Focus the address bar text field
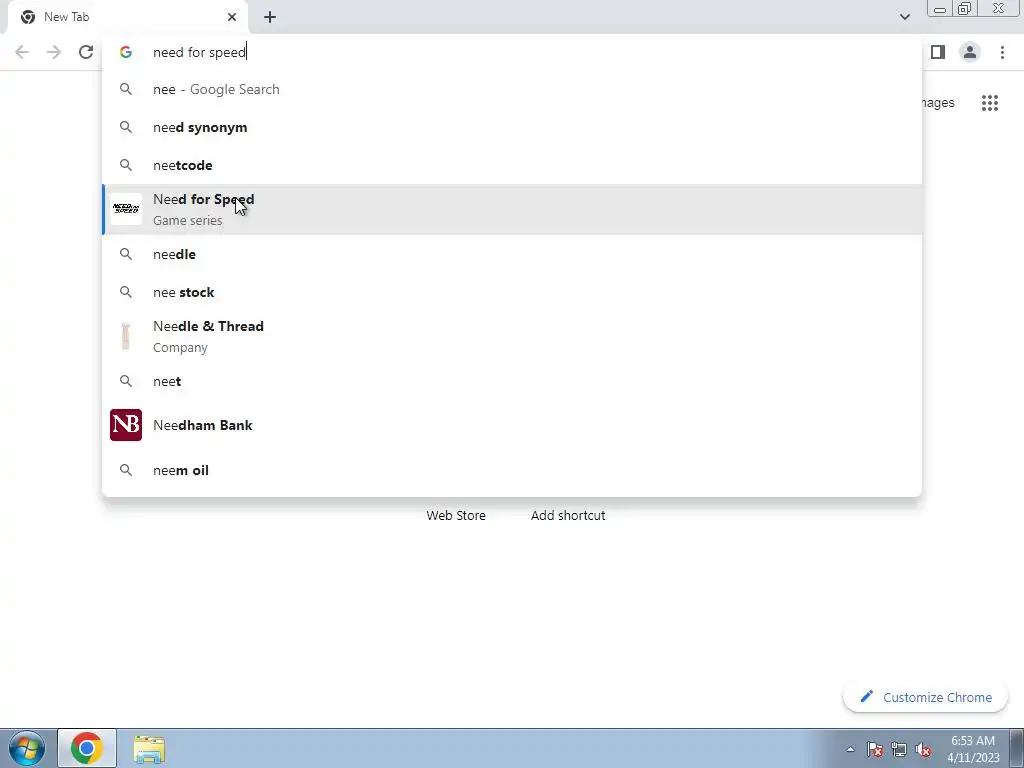This screenshot has height=768, width=1024. (x=512, y=52)
